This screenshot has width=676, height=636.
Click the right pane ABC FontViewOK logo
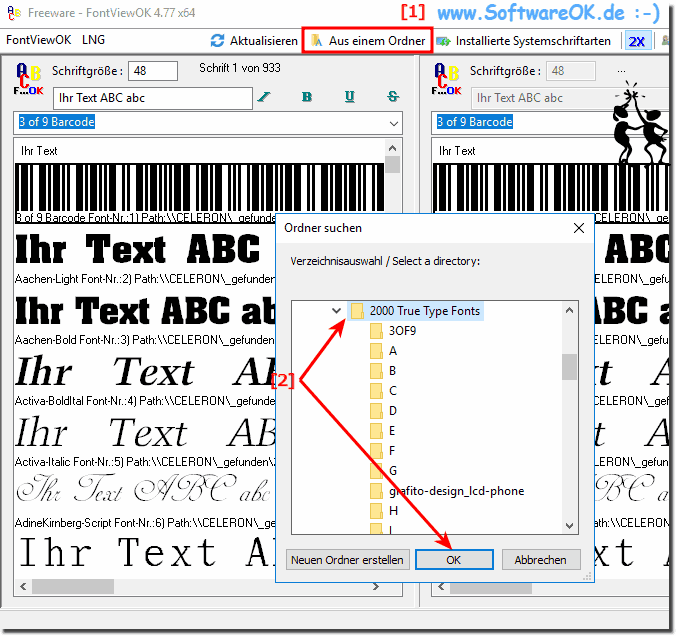coord(447,79)
